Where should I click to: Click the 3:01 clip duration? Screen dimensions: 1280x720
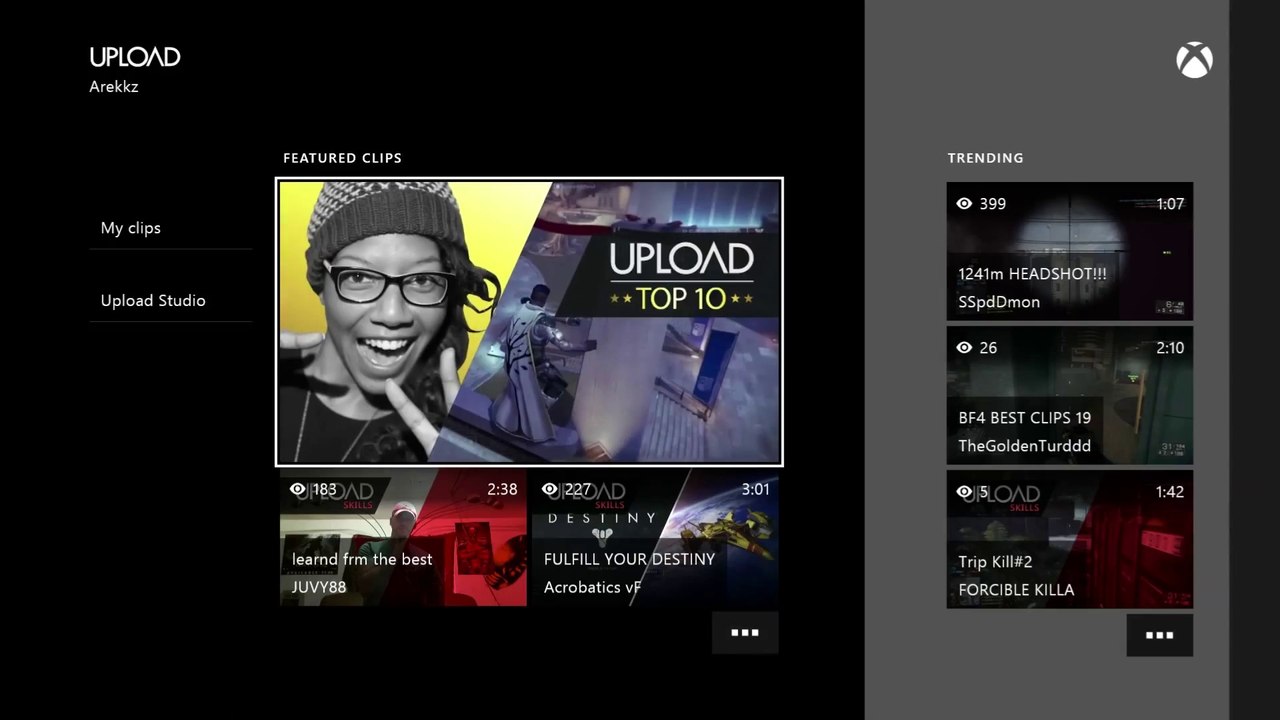click(756, 489)
